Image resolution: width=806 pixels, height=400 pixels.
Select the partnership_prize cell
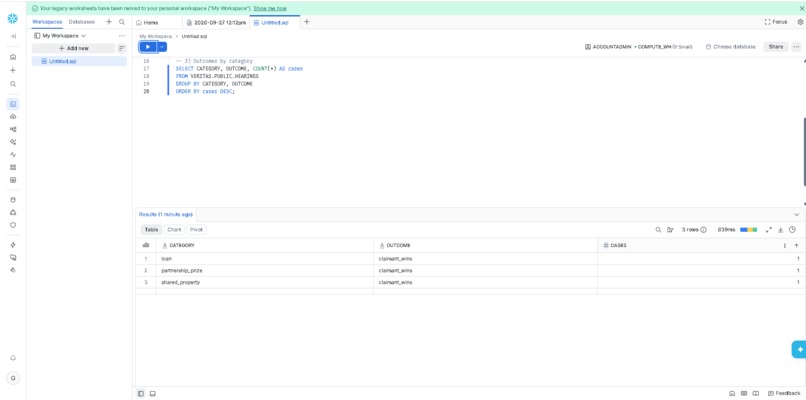265,270
